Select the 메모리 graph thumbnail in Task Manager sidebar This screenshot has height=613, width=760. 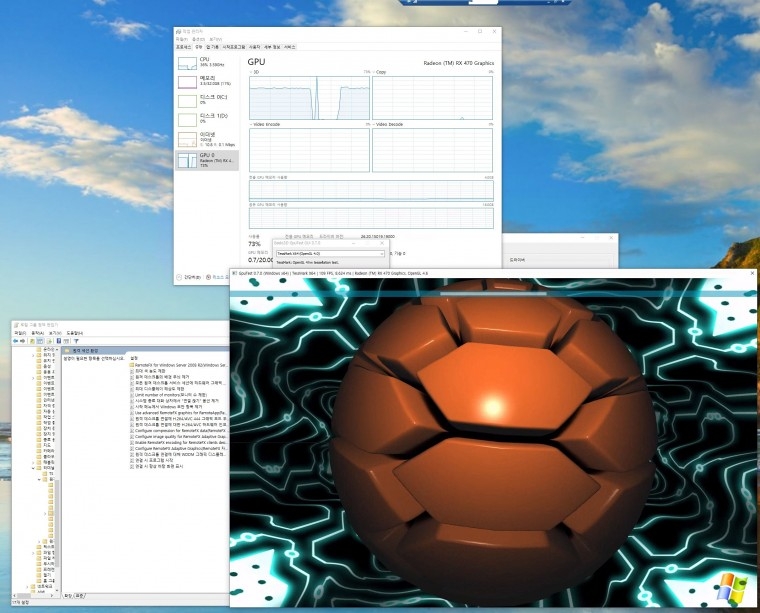[187, 82]
